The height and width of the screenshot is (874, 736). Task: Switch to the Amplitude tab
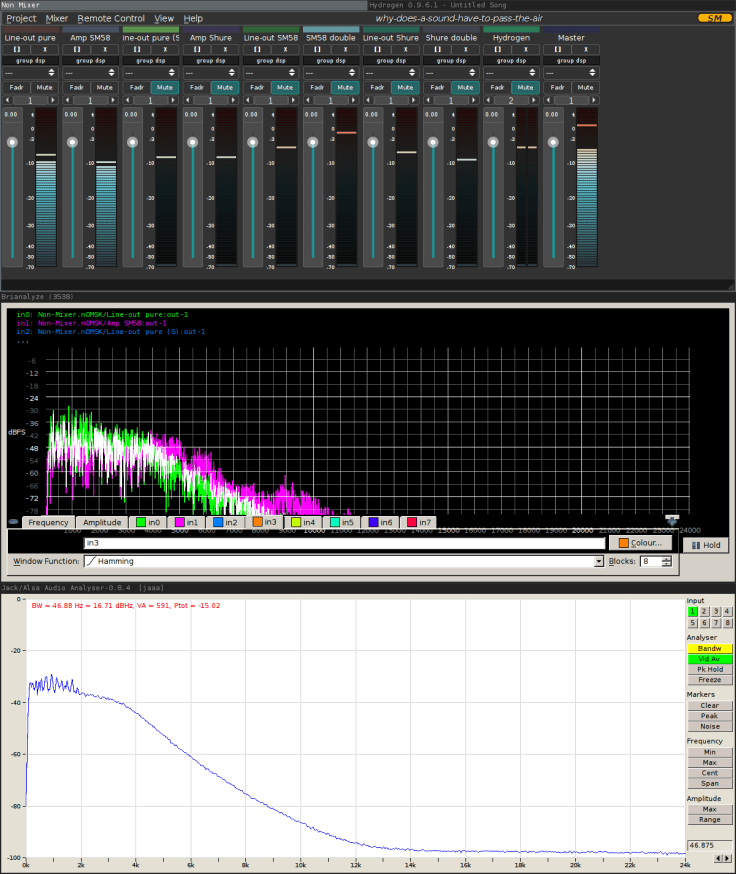point(102,523)
